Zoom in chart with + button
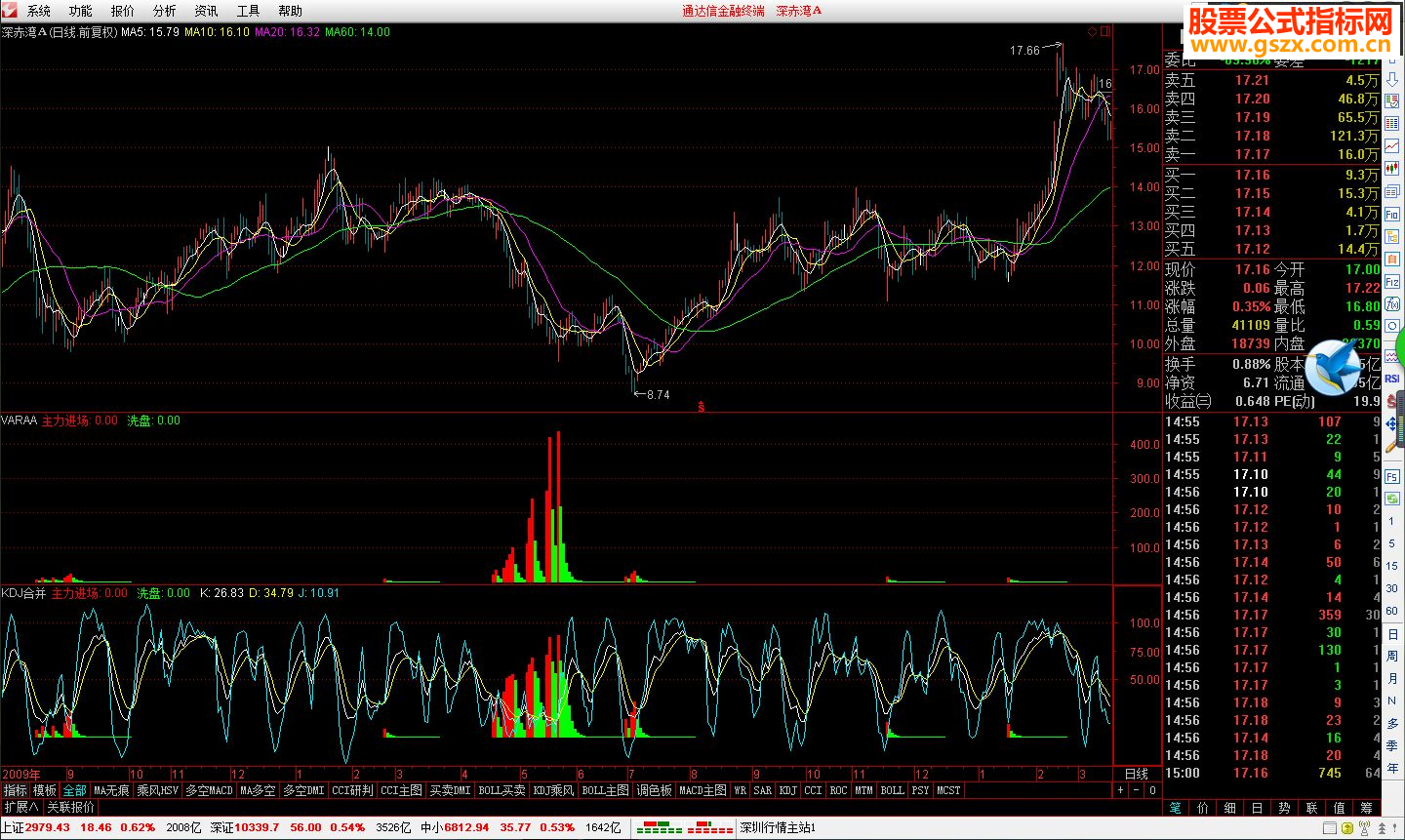 (x=1120, y=790)
